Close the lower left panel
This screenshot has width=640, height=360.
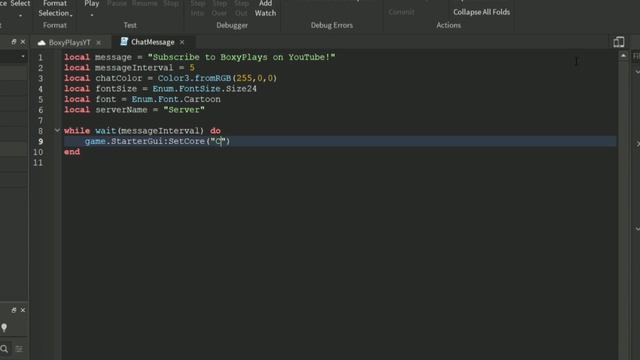coord(23,310)
